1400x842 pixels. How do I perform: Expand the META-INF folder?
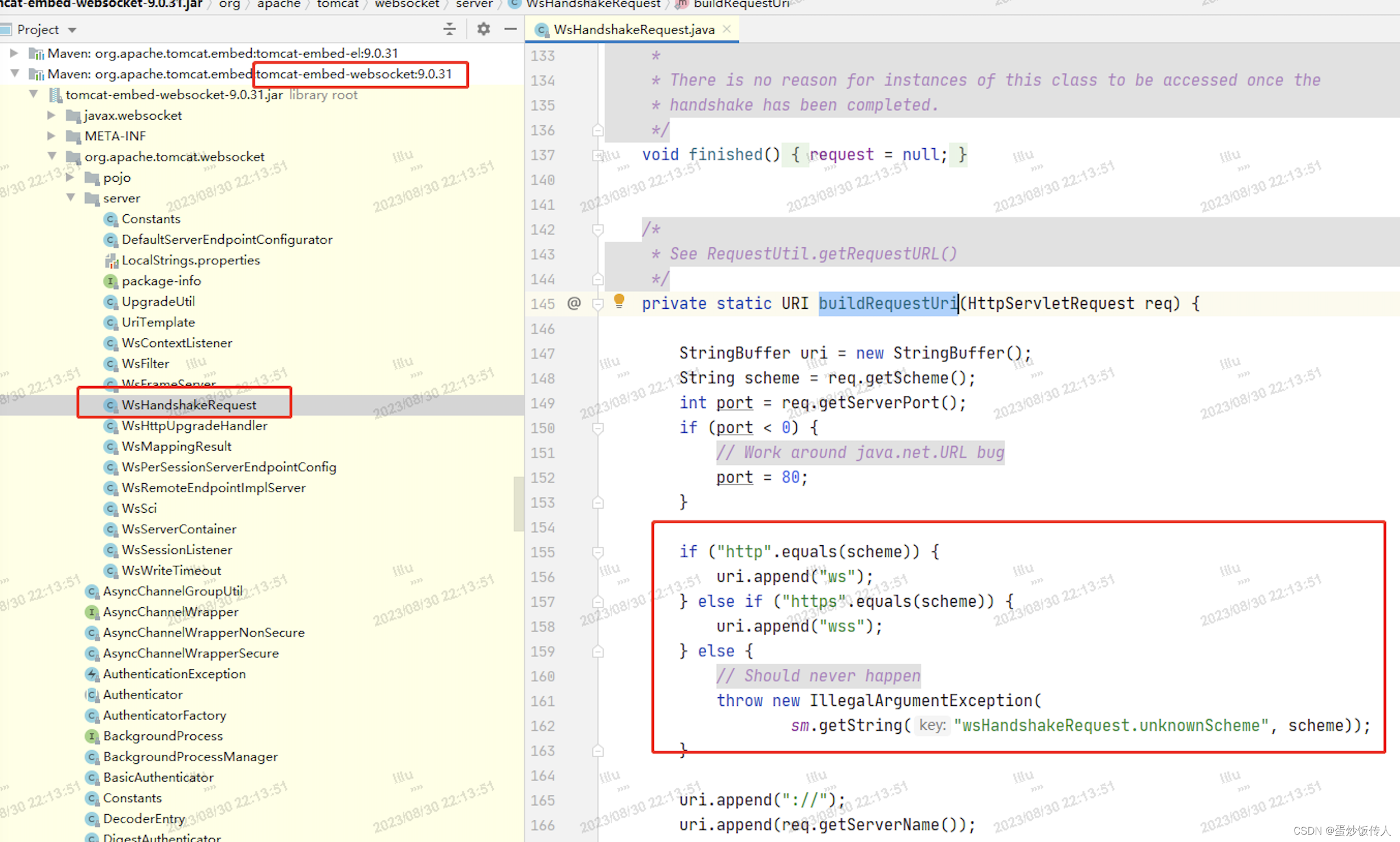tap(52, 136)
